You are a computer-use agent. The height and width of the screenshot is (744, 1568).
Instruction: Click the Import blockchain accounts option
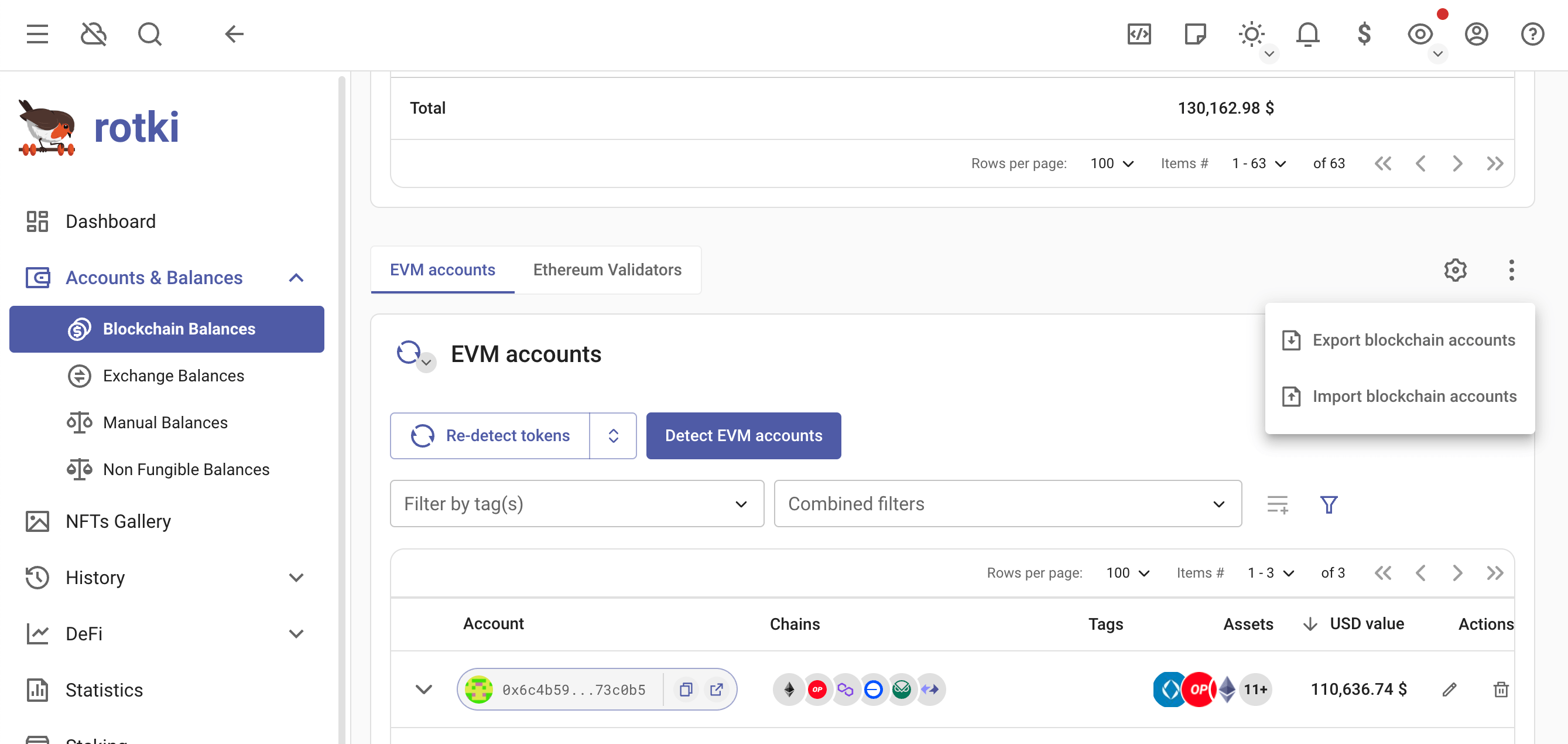pos(1398,395)
